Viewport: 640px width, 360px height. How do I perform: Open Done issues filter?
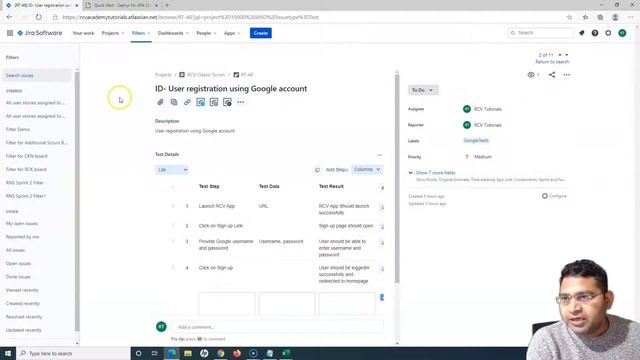coord(18,277)
